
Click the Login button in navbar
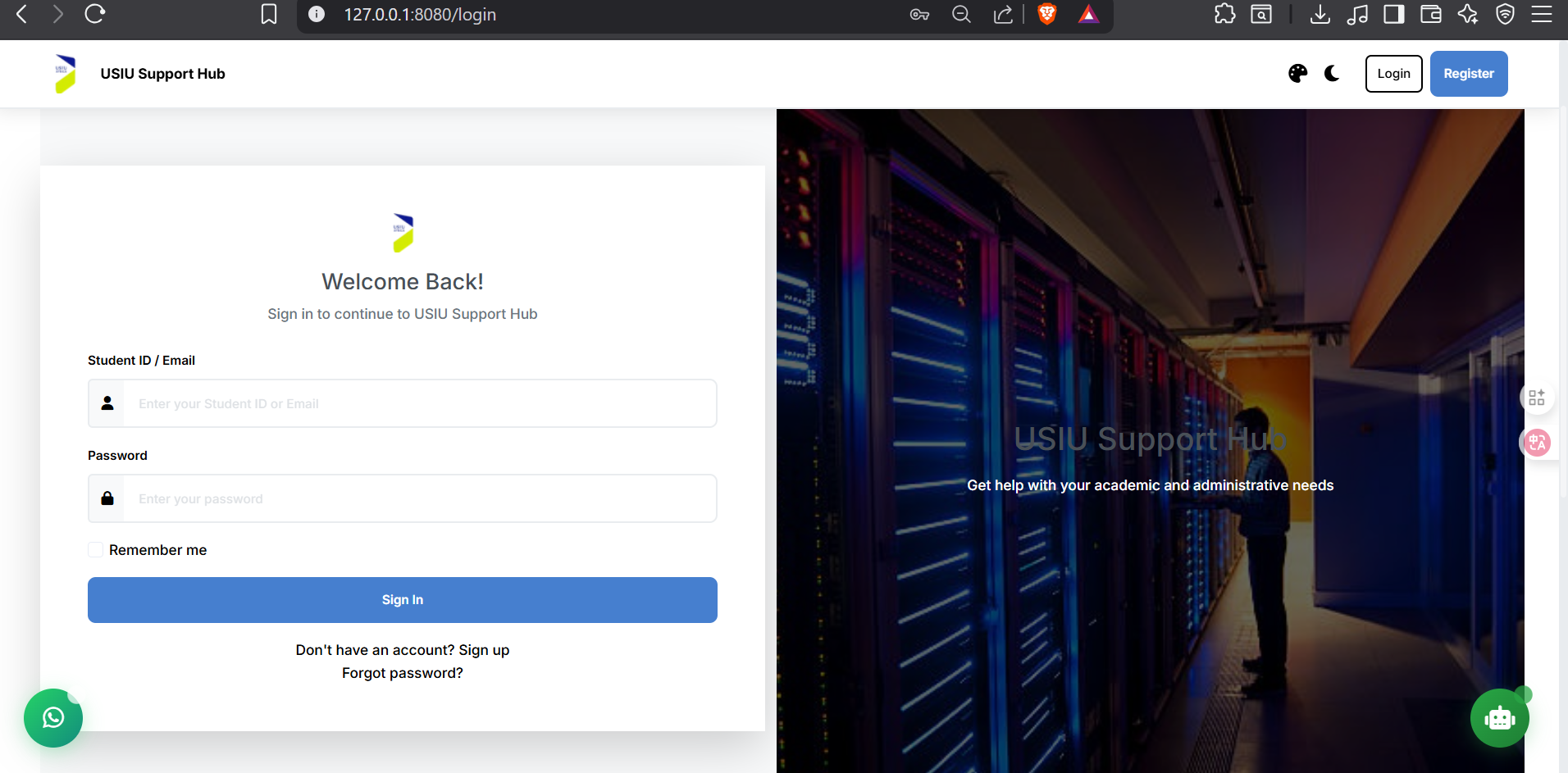click(1393, 74)
